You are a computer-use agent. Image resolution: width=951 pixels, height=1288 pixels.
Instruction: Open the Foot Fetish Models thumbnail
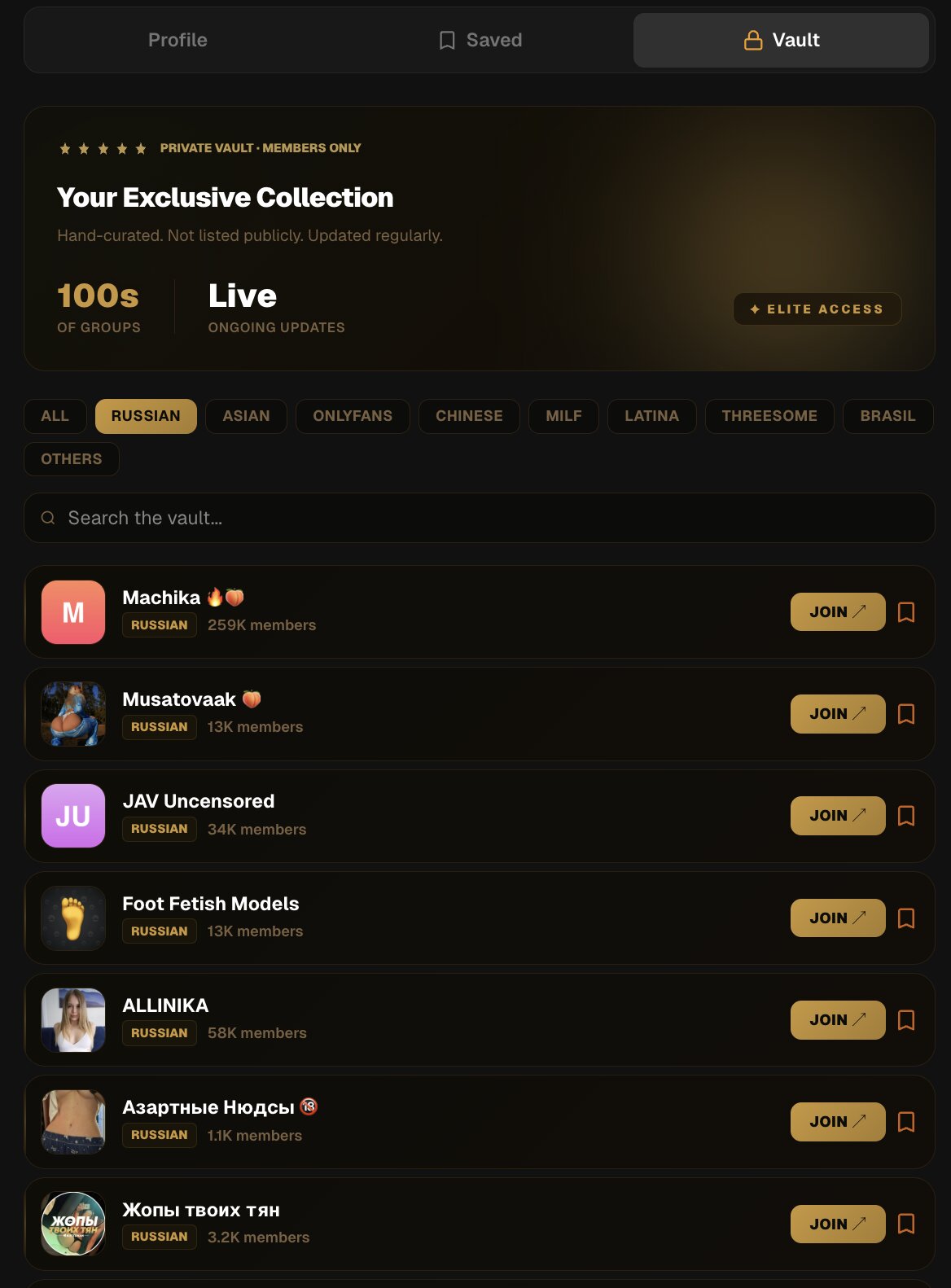point(73,918)
